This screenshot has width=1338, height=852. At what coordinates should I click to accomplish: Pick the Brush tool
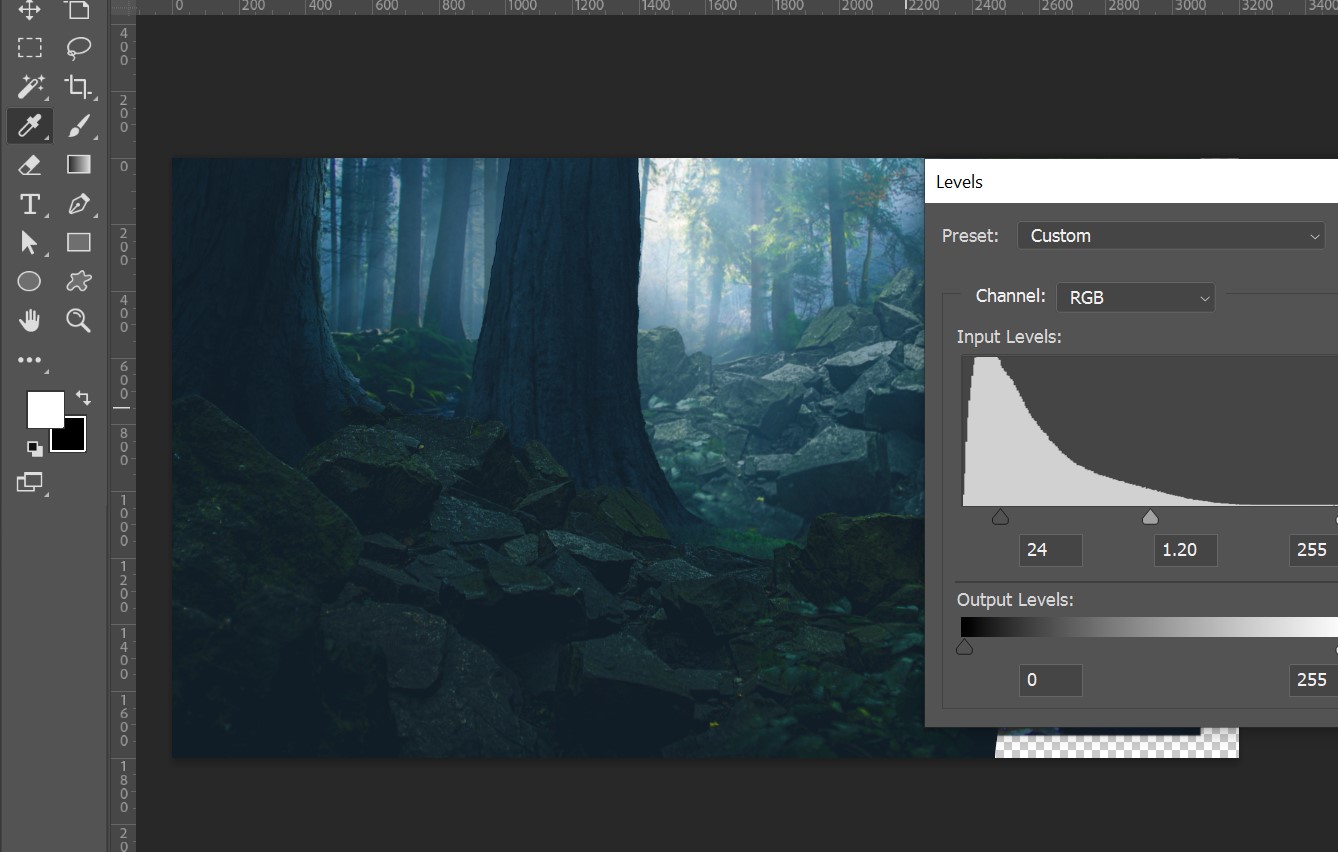click(78, 126)
